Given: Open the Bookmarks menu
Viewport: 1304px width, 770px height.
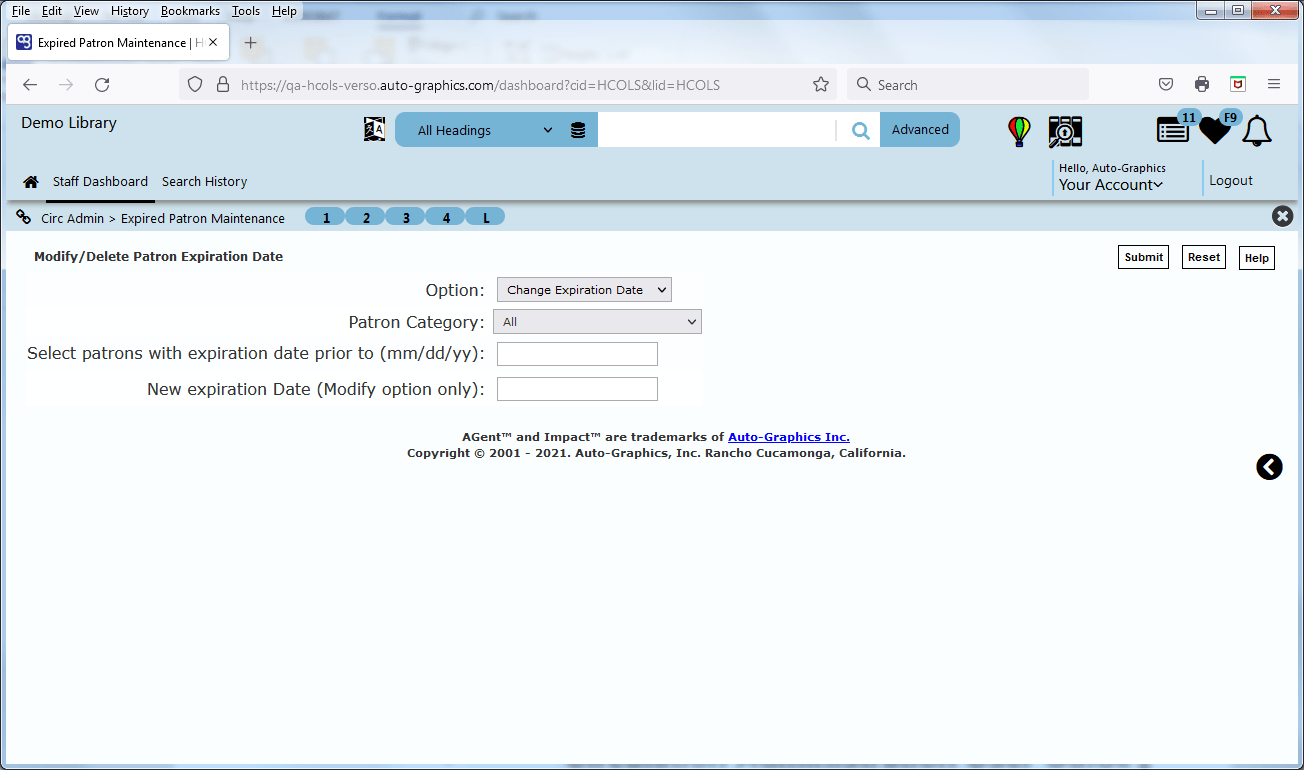Looking at the screenshot, I should coord(190,11).
